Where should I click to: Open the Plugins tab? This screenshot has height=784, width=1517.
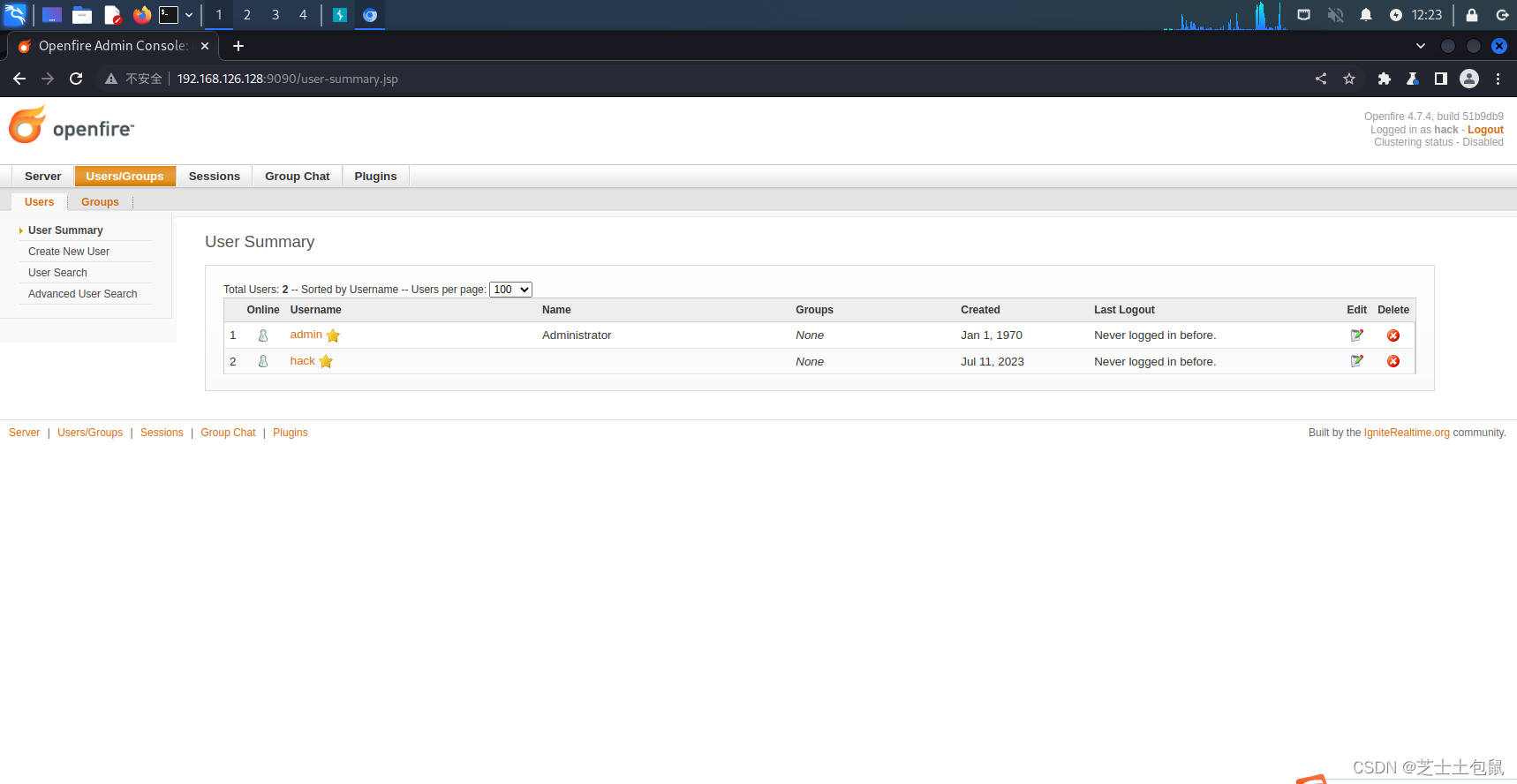(x=376, y=177)
